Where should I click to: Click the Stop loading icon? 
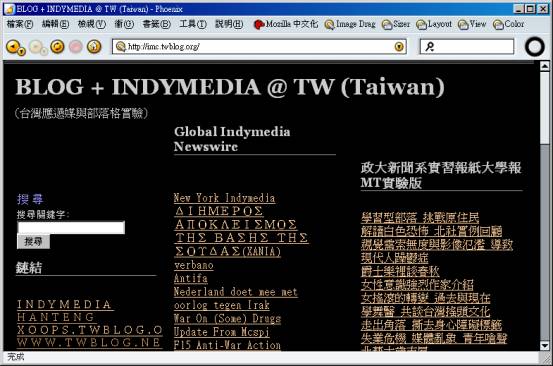[x=75, y=46]
